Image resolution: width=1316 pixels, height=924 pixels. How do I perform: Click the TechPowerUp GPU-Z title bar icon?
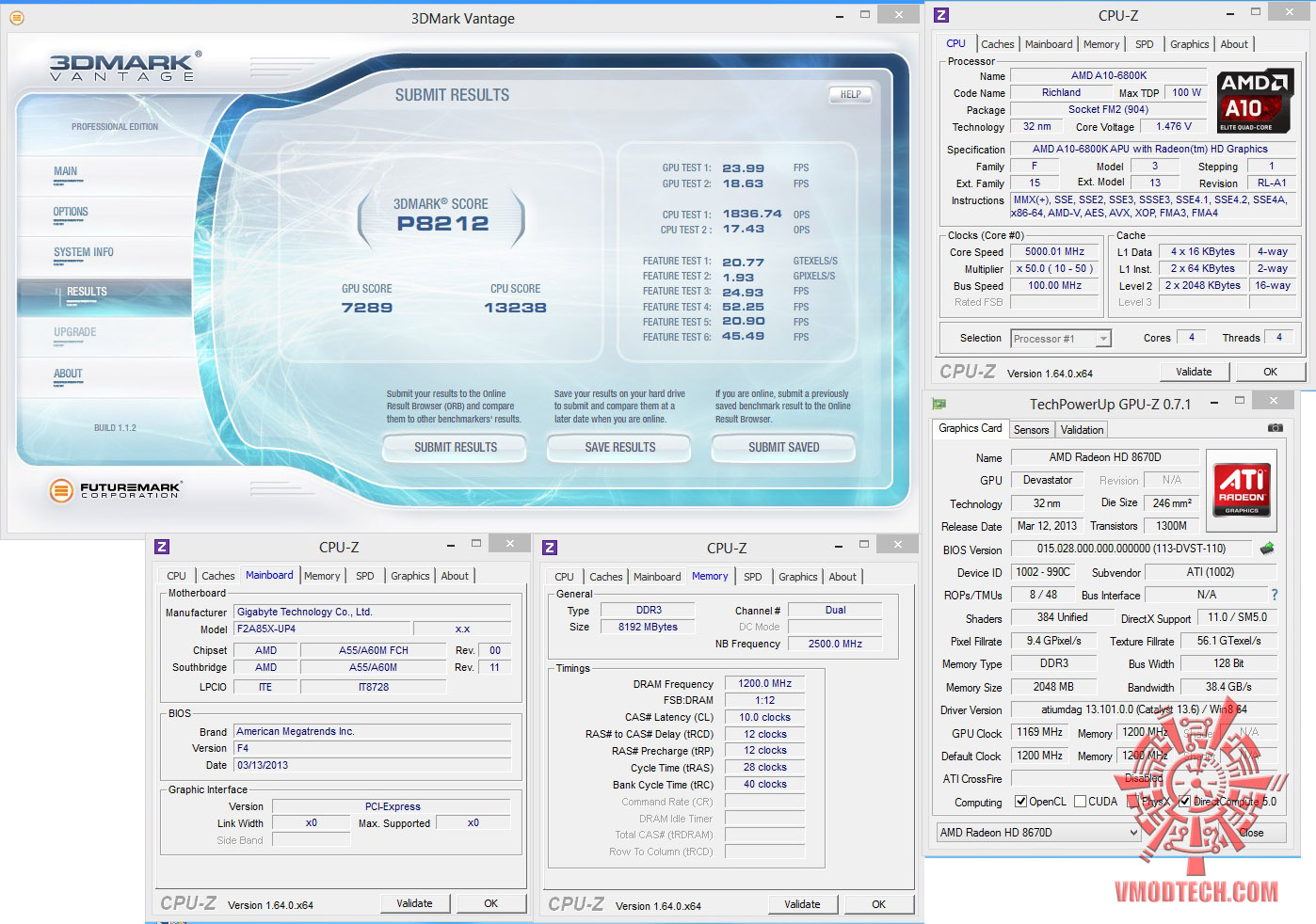[939, 404]
